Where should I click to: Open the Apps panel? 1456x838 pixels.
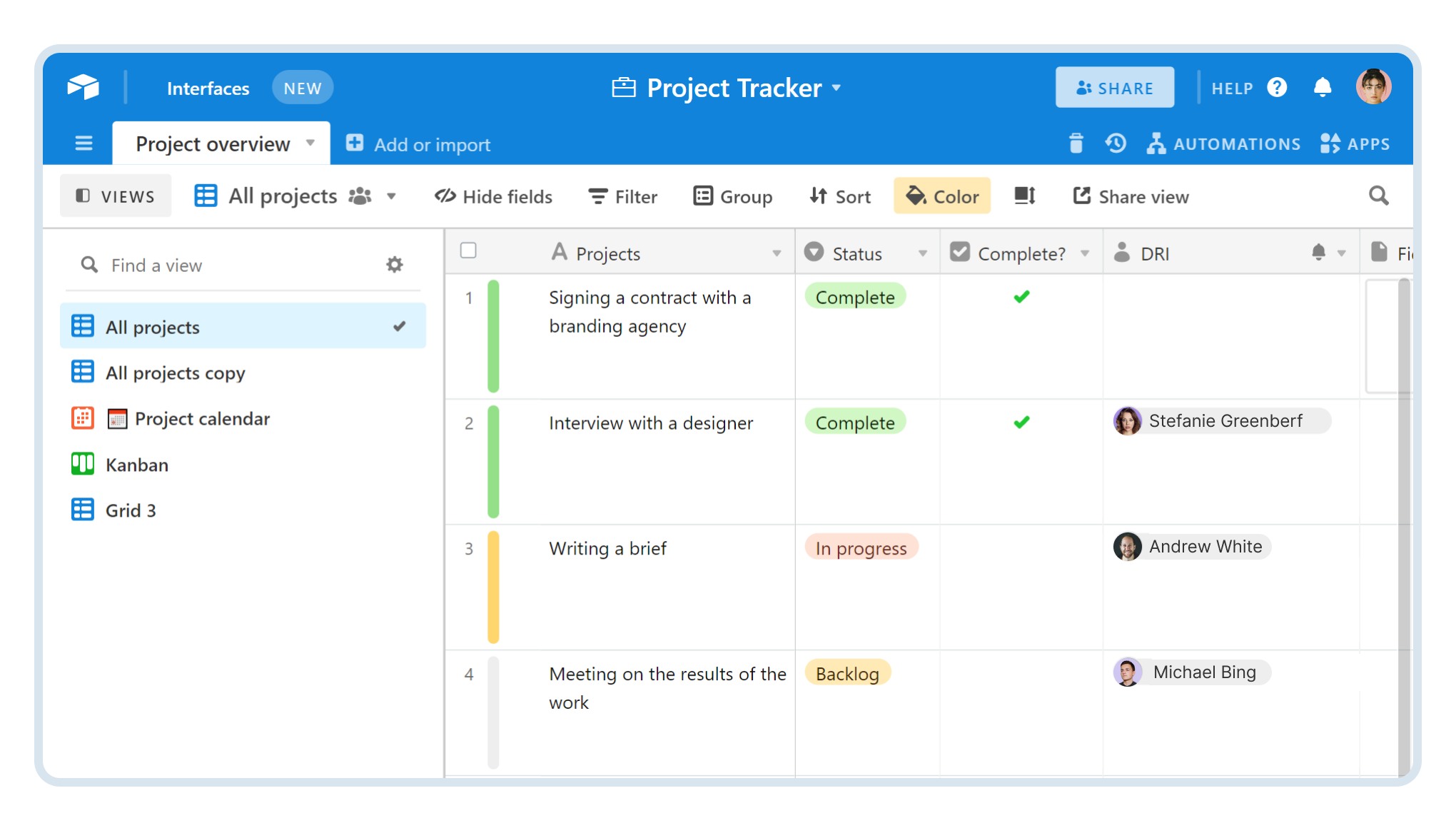(1355, 143)
